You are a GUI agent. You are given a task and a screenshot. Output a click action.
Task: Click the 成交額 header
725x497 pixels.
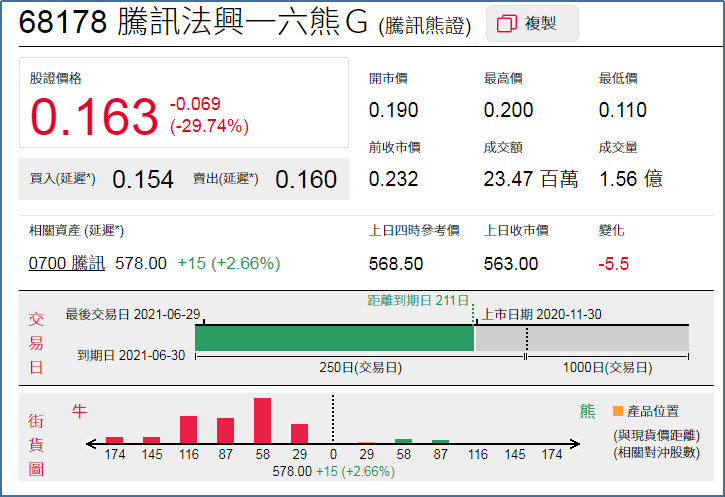coord(503,147)
